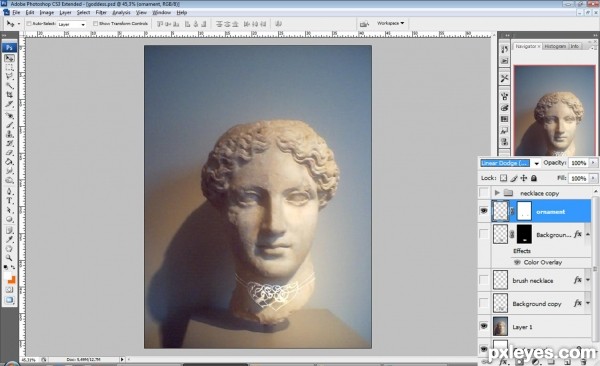Click the Layer 1 thumbnail
This screenshot has width=600, height=366.
point(501,326)
